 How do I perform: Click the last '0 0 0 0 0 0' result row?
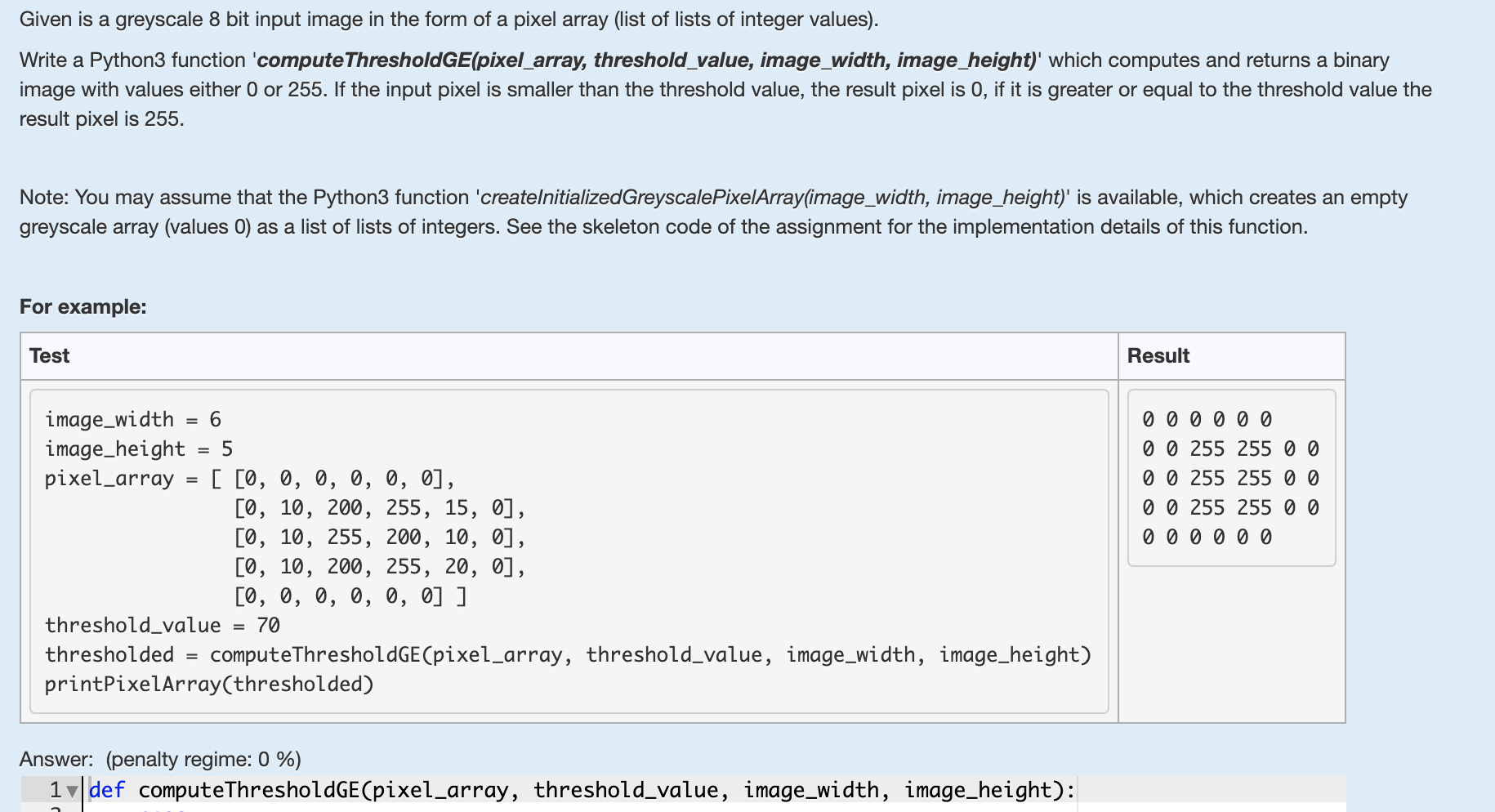tap(1207, 538)
